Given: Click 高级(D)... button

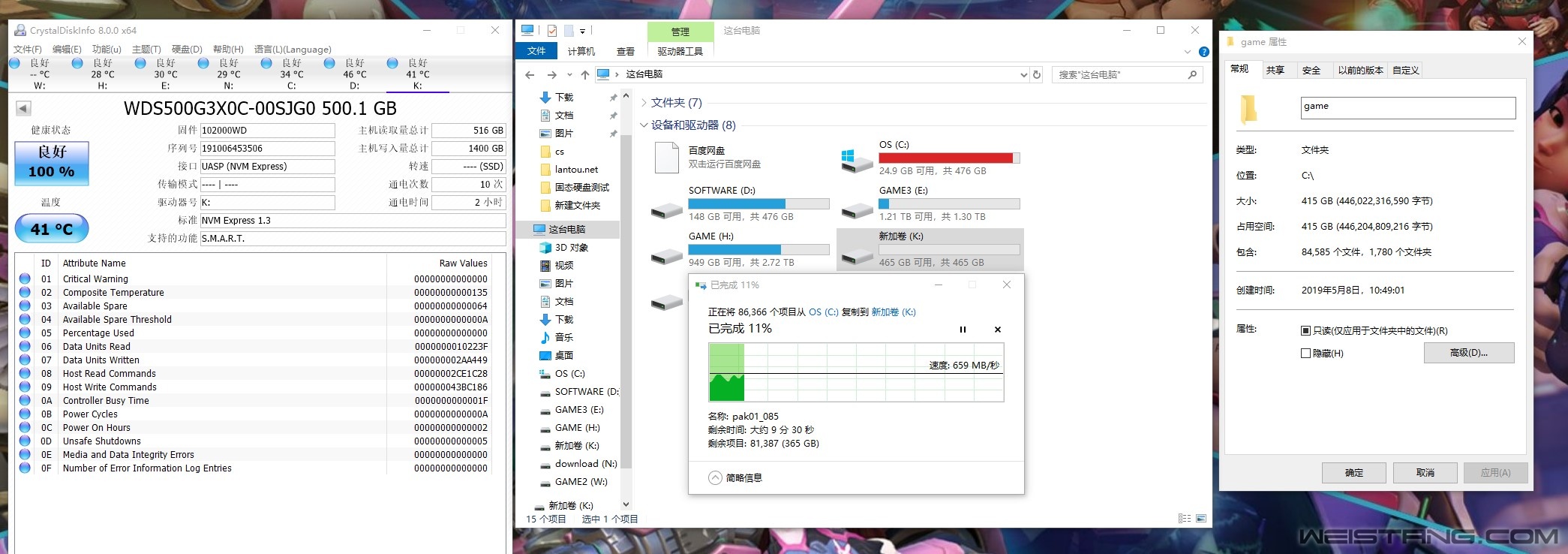Looking at the screenshot, I should [1469, 353].
